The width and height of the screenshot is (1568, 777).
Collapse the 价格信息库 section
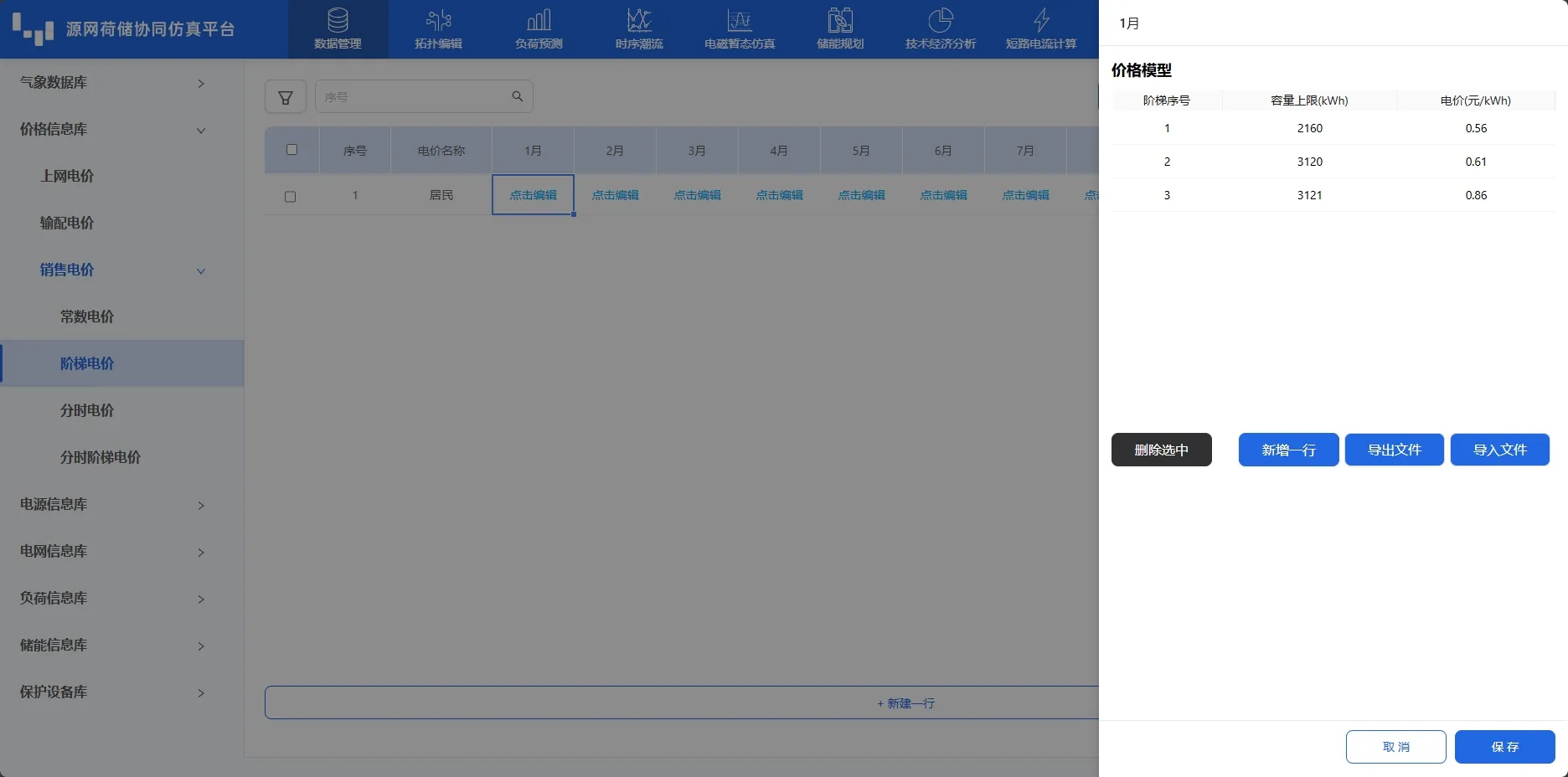pyautogui.click(x=200, y=130)
